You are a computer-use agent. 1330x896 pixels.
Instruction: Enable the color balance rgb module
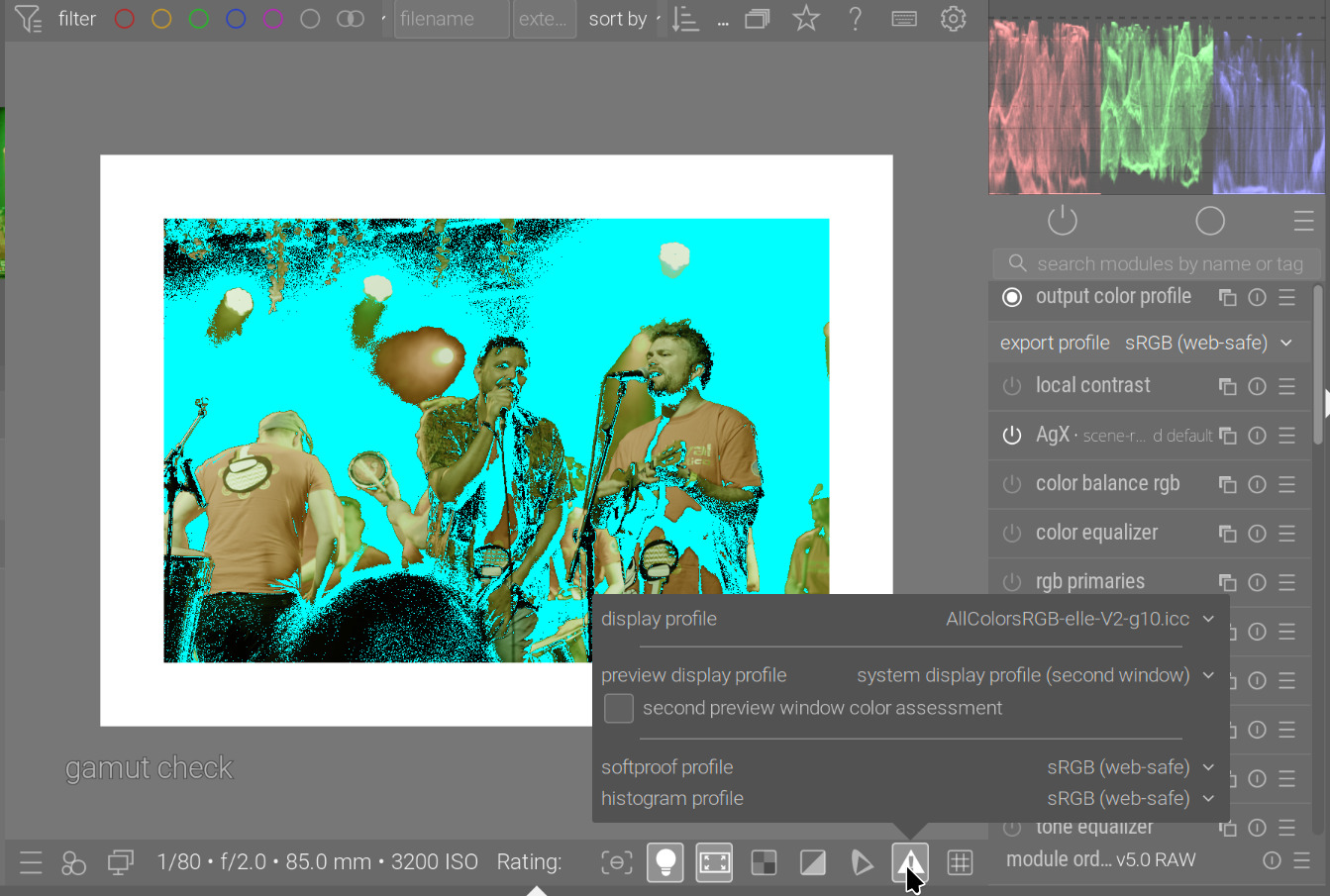pos(1011,484)
